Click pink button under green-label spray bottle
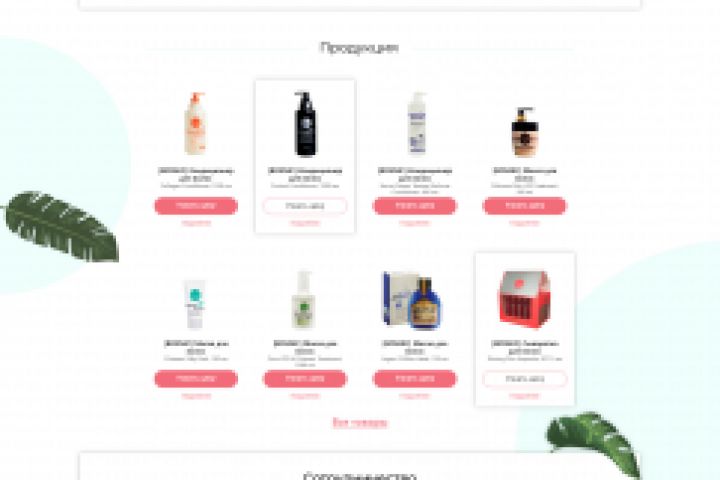The height and width of the screenshot is (480, 720). click(305, 379)
